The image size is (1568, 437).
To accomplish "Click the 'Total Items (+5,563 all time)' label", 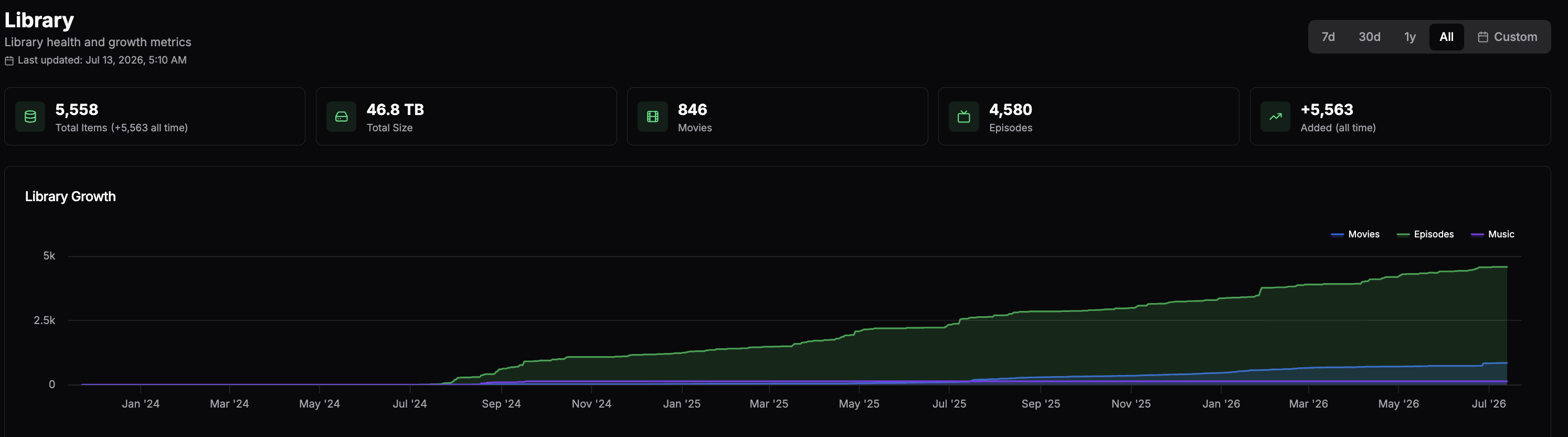I will point(122,128).
